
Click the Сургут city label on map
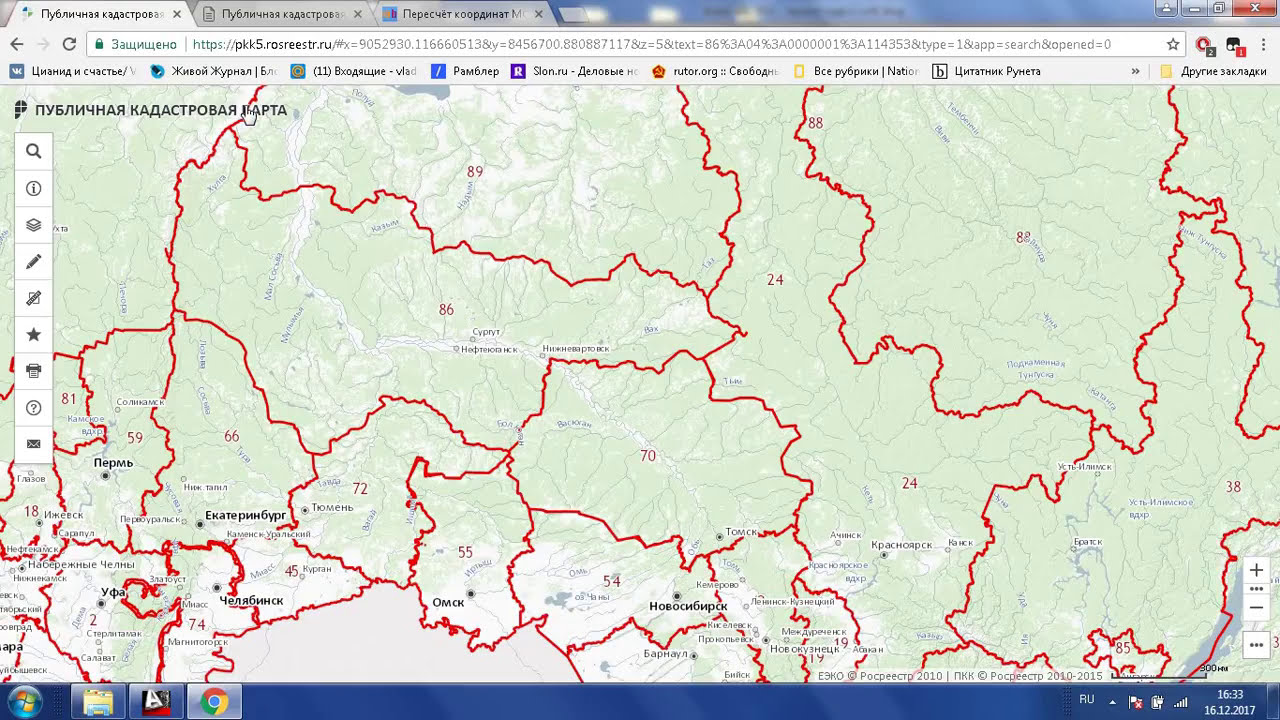point(486,331)
